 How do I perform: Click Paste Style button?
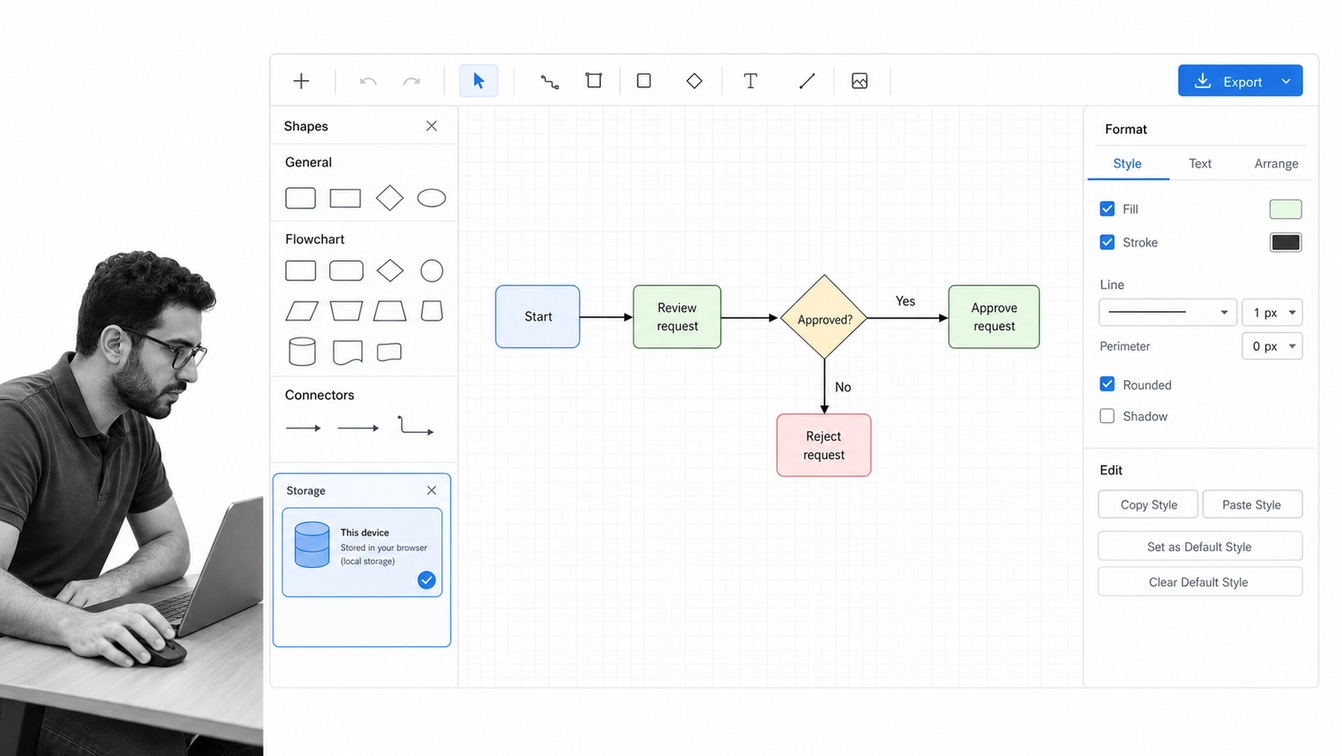click(1252, 504)
